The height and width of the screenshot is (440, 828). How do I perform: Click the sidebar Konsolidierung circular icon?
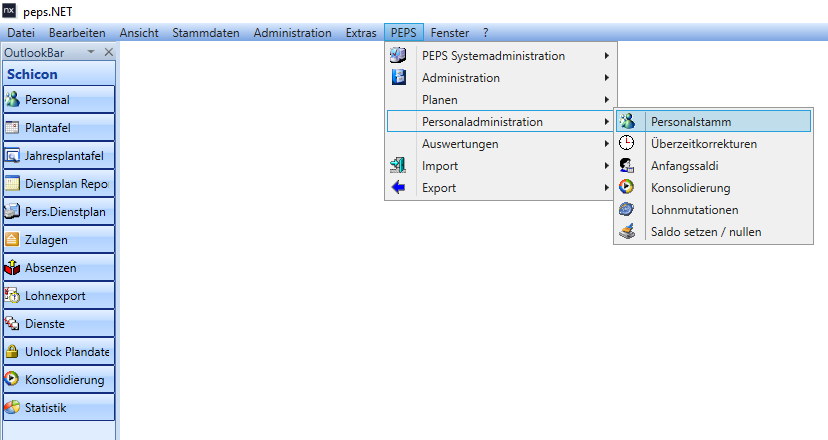click(12, 379)
